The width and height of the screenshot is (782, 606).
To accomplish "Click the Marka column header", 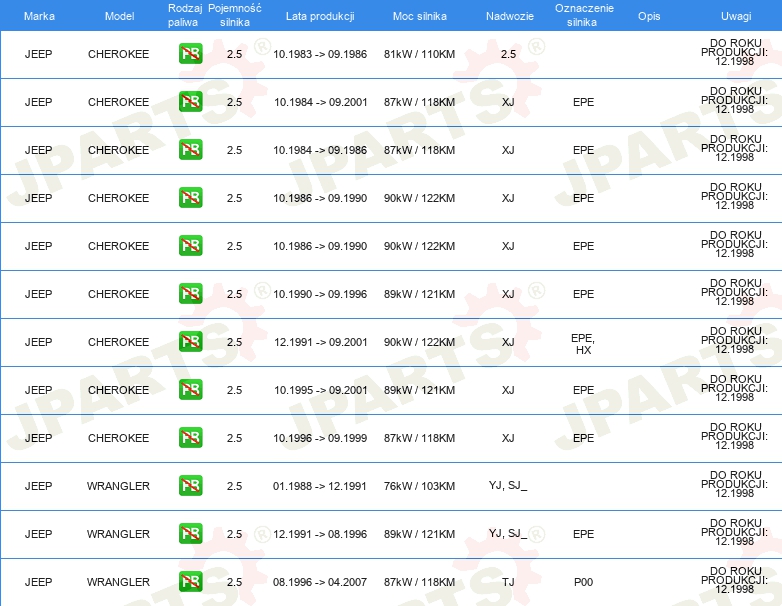I will click(39, 16).
